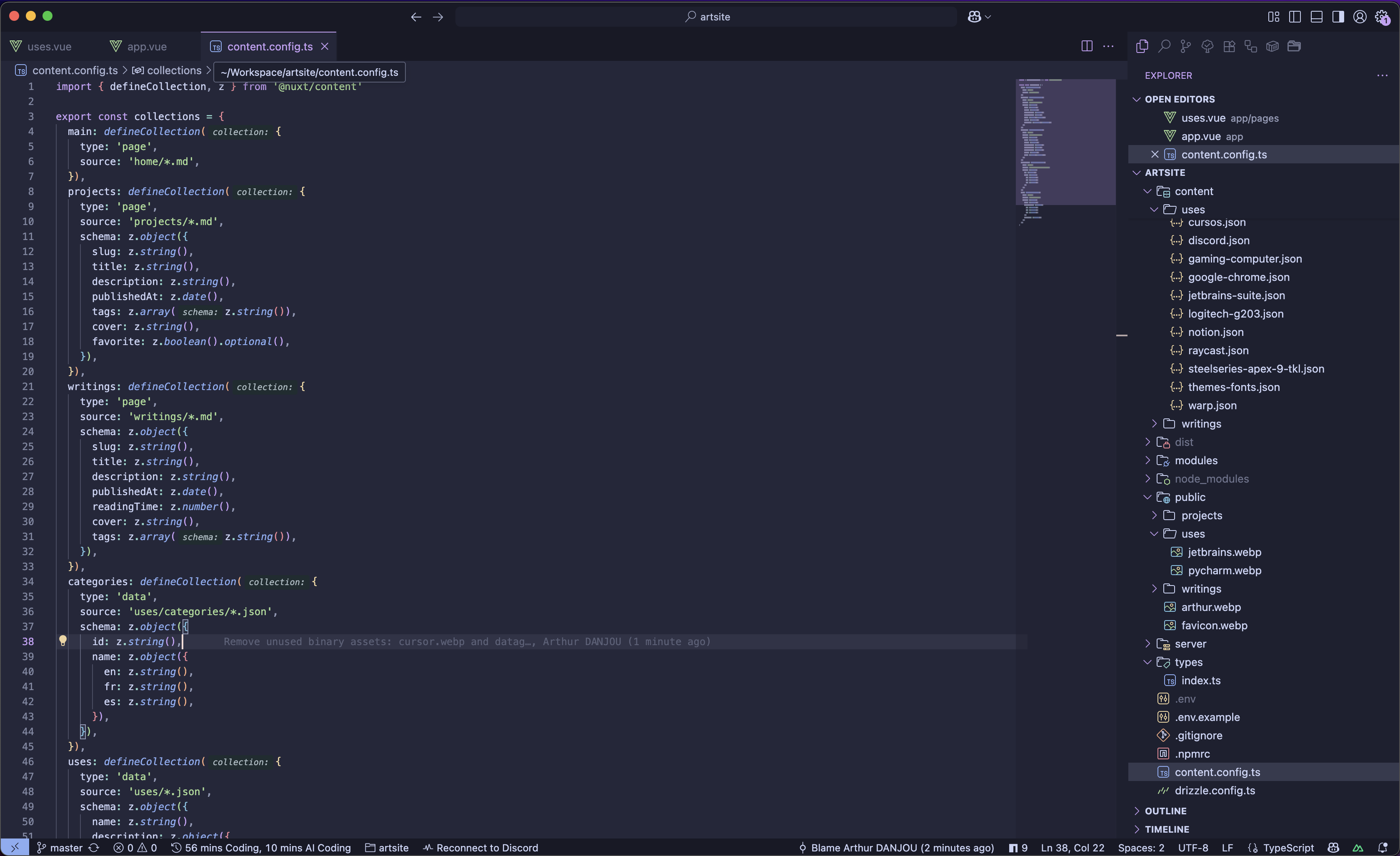Toggle the primary side bar visibility

(1295, 17)
